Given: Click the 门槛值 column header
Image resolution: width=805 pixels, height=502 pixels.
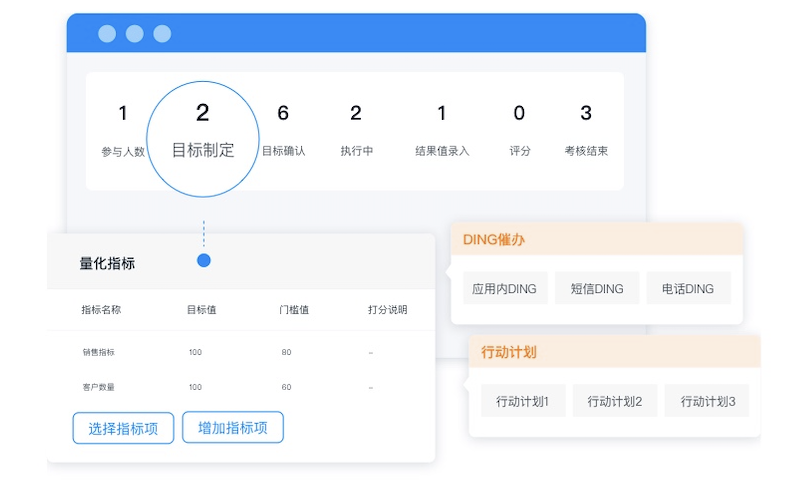Looking at the screenshot, I should pyautogui.click(x=294, y=310).
